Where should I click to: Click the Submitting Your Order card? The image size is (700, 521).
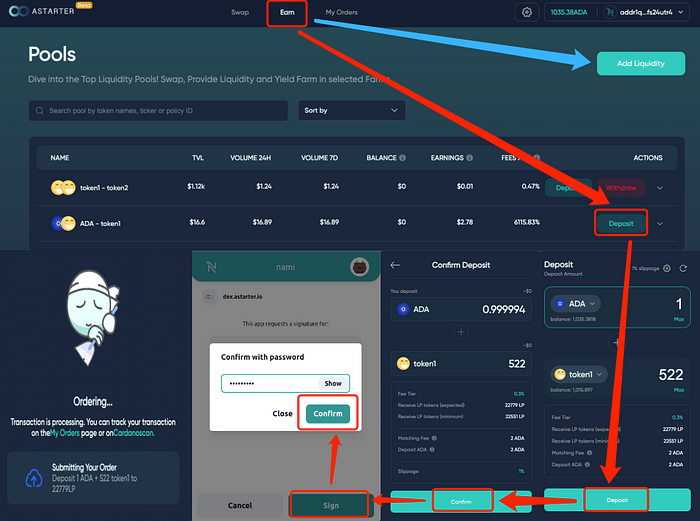click(93, 478)
